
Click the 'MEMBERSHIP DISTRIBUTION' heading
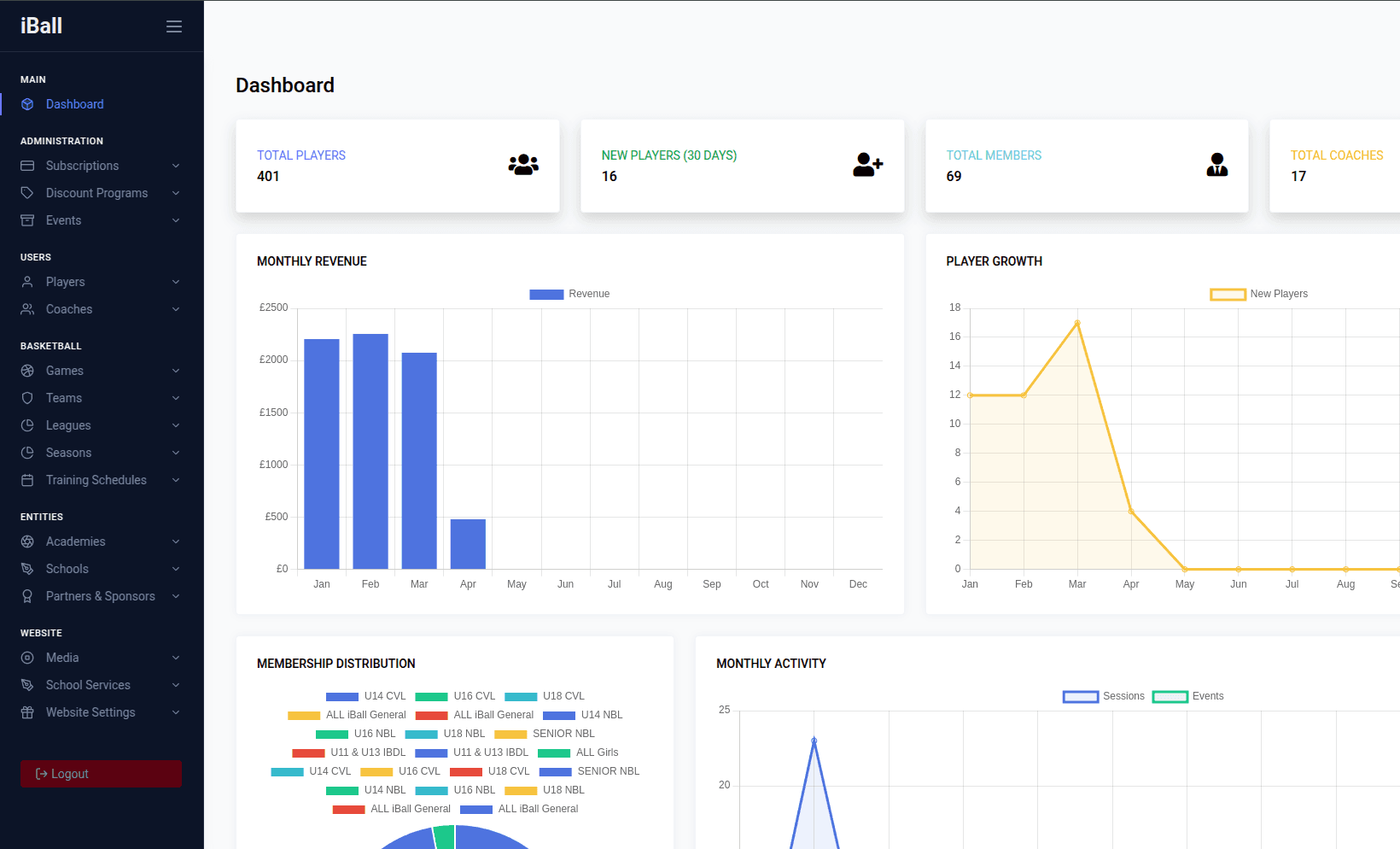(x=335, y=664)
